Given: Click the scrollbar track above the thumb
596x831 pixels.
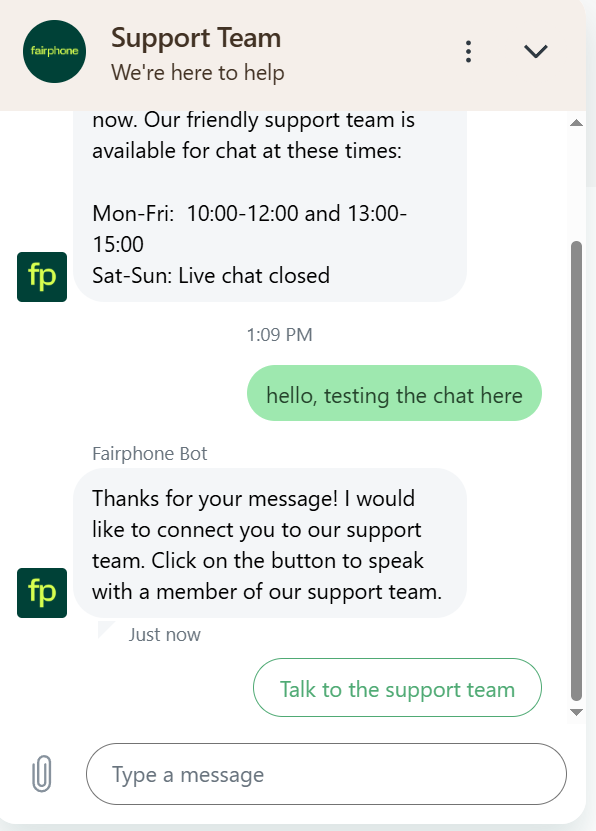Looking at the screenshot, I should [x=576, y=184].
